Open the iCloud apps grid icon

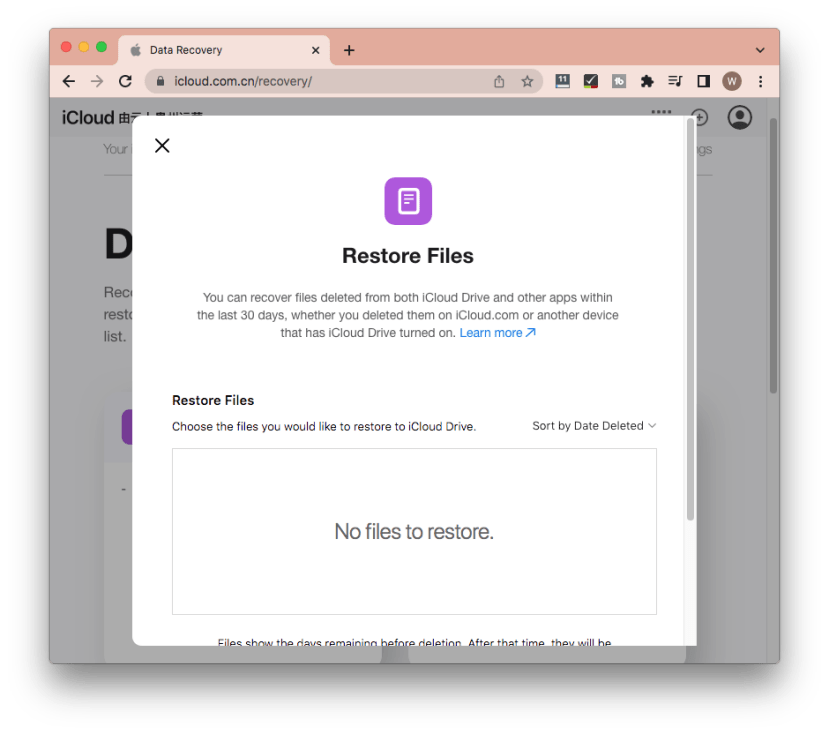(x=660, y=112)
